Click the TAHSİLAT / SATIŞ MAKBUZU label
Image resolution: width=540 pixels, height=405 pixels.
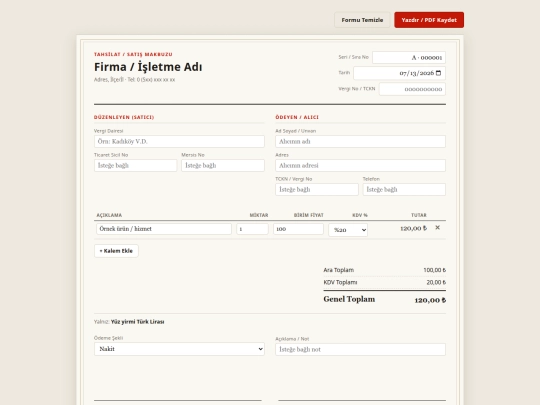tap(133, 54)
